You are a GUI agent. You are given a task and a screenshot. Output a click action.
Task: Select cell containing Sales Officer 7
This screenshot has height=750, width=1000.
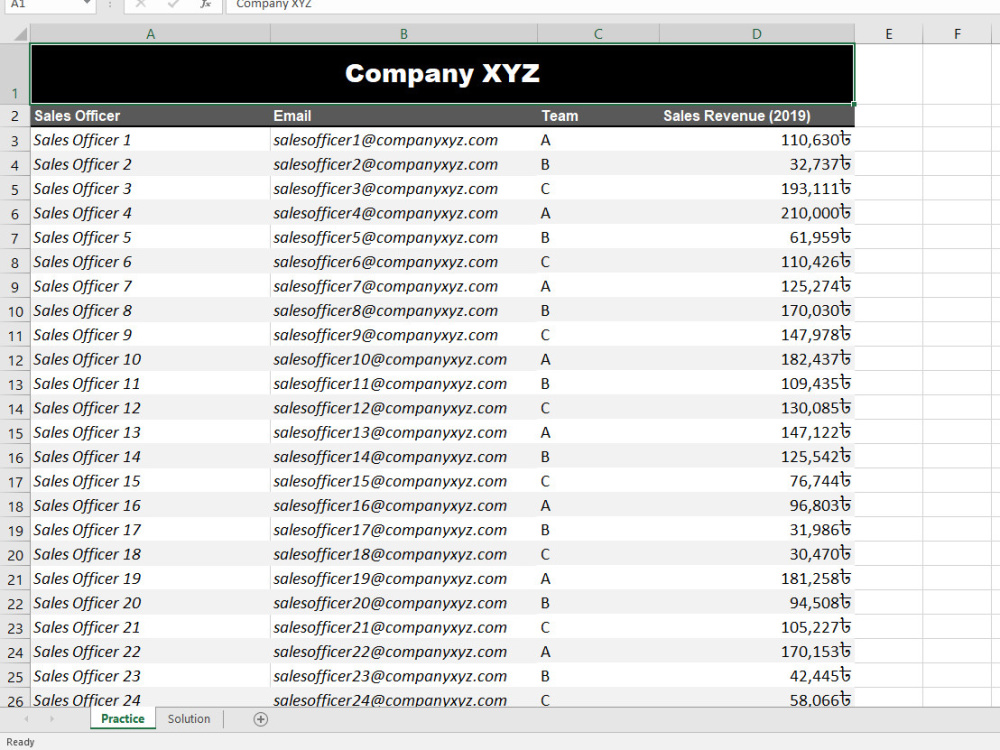coord(151,286)
